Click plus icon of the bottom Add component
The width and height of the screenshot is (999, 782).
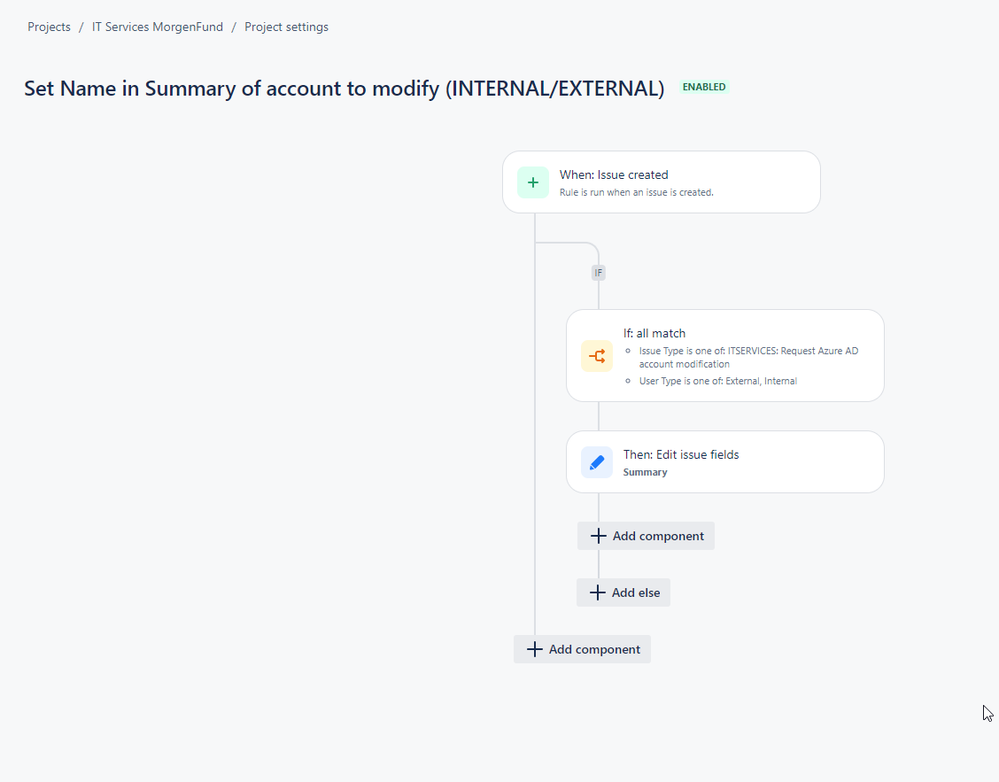click(535, 649)
